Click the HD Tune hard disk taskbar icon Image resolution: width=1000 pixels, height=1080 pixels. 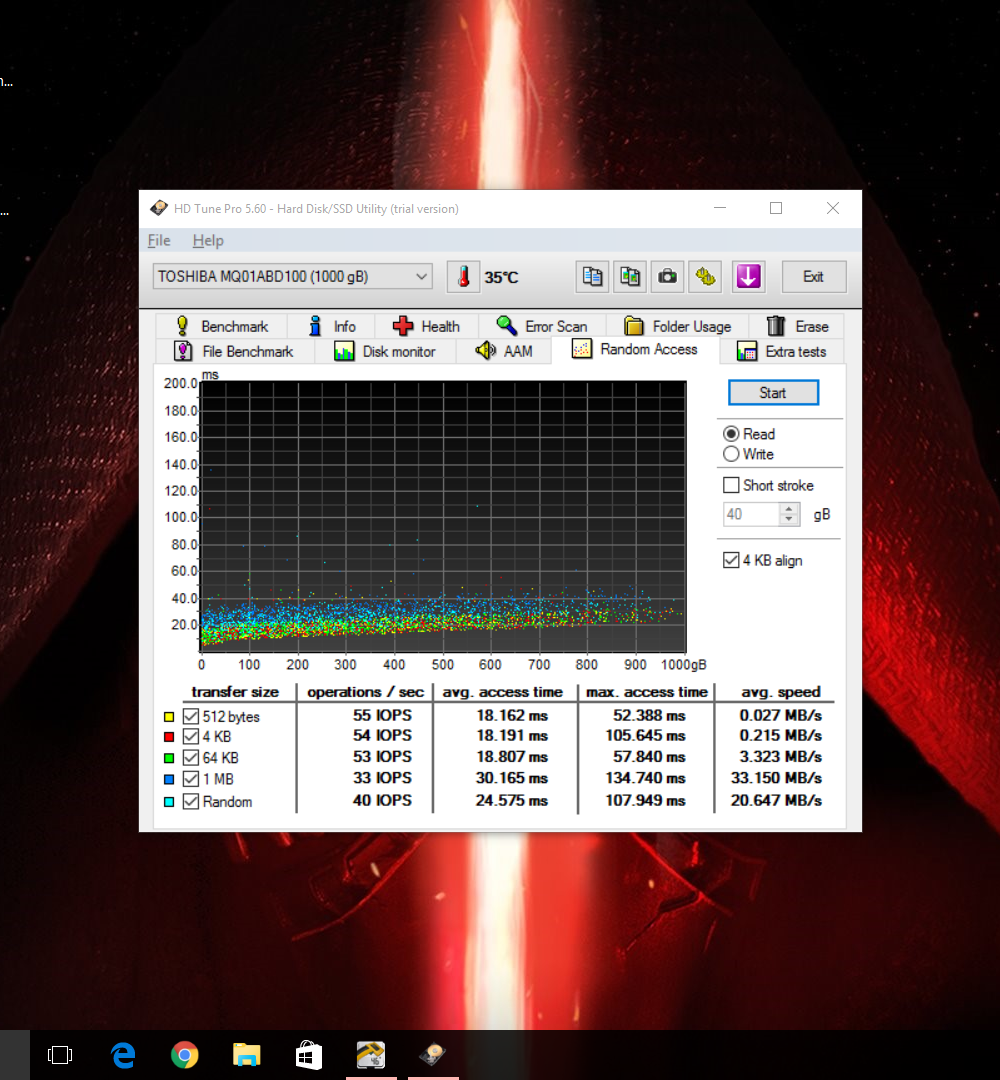click(433, 1055)
